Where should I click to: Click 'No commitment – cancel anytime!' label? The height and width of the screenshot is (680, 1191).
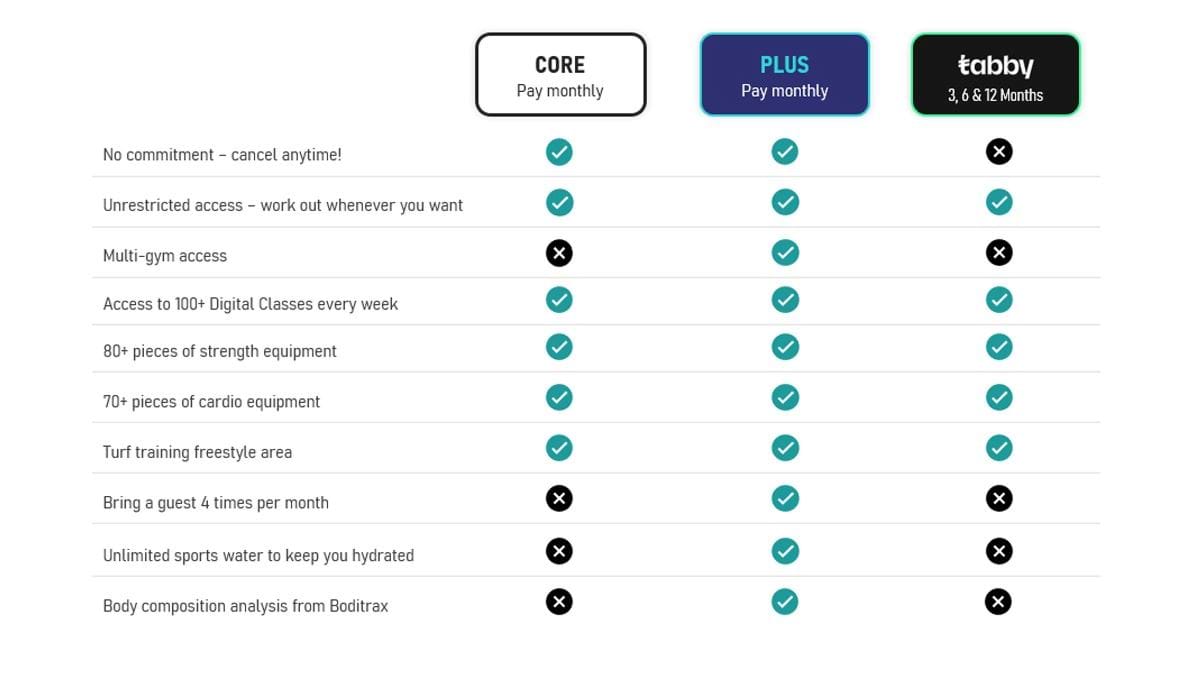coord(222,155)
